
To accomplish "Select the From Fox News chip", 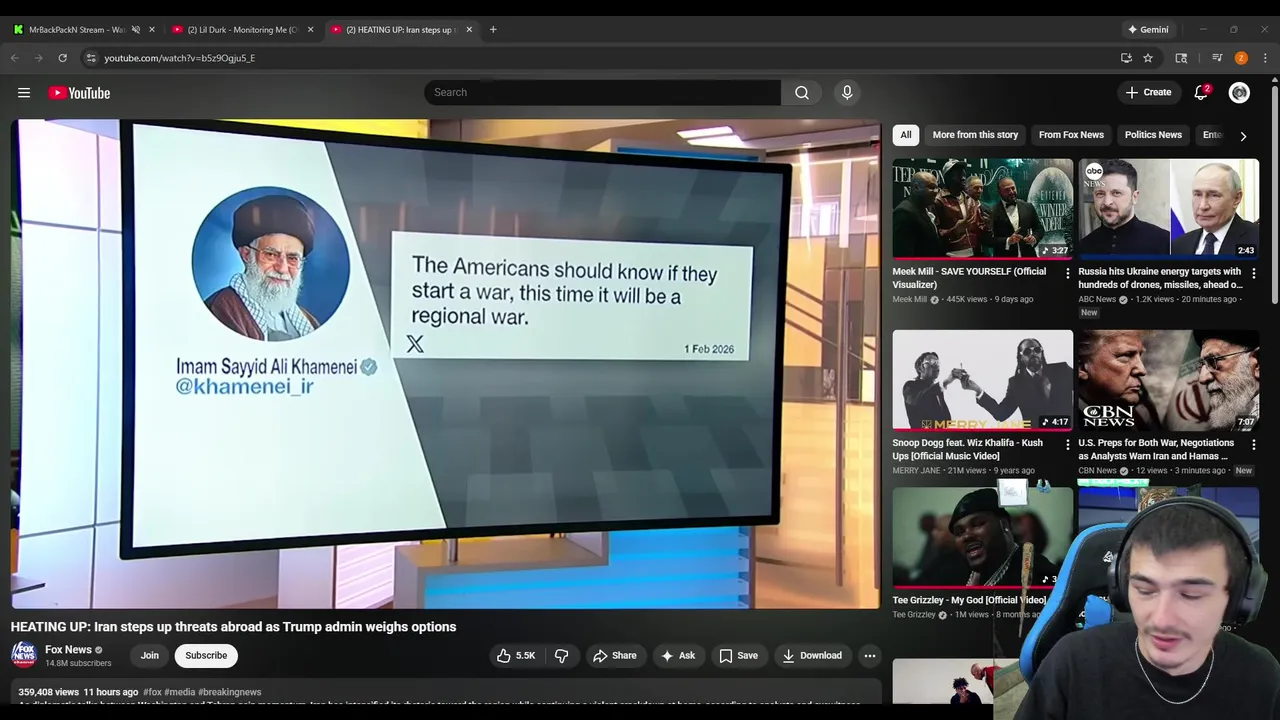I will [x=1071, y=135].
